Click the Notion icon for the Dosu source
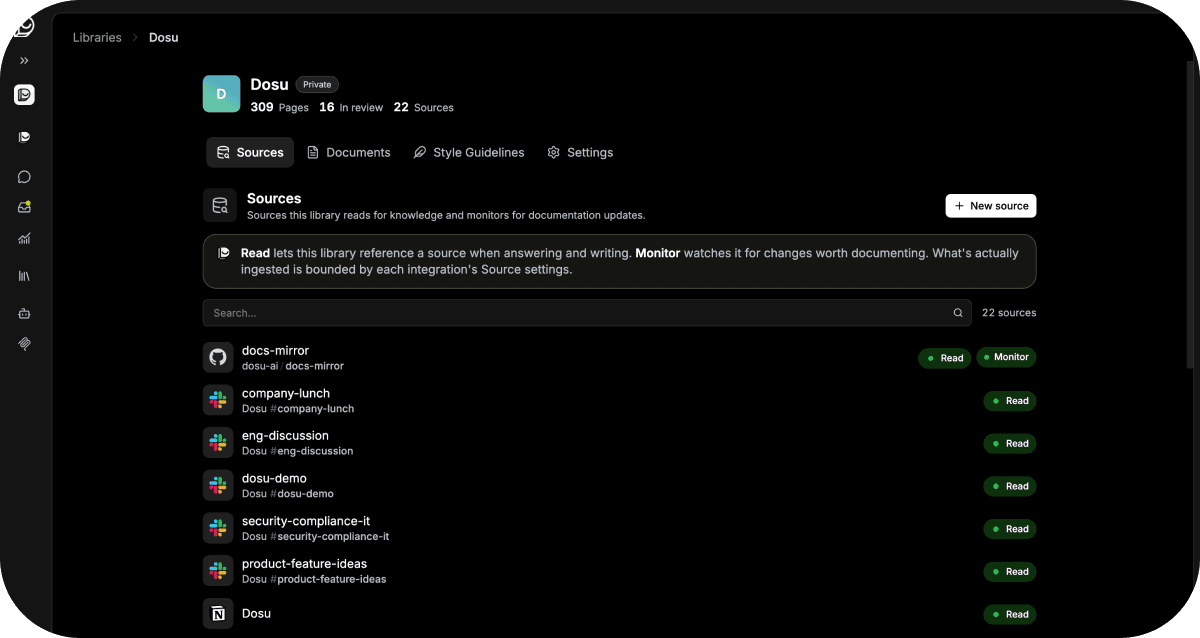This screenshot has width=1200, height=638. (218, 613)
